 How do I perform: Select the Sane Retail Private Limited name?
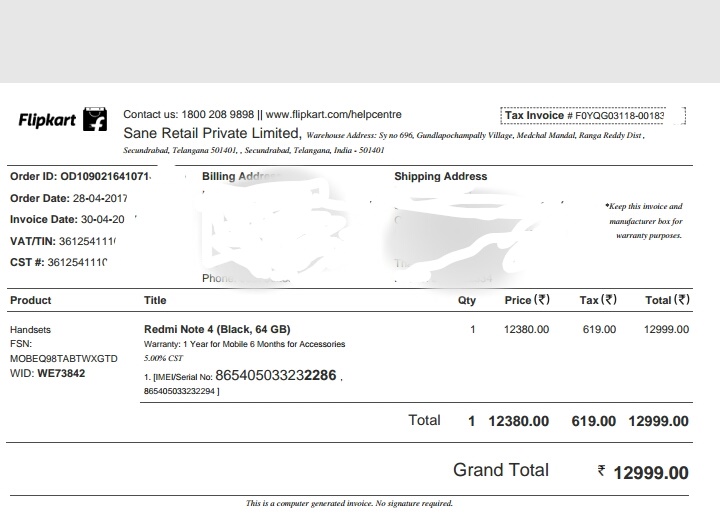213,133
